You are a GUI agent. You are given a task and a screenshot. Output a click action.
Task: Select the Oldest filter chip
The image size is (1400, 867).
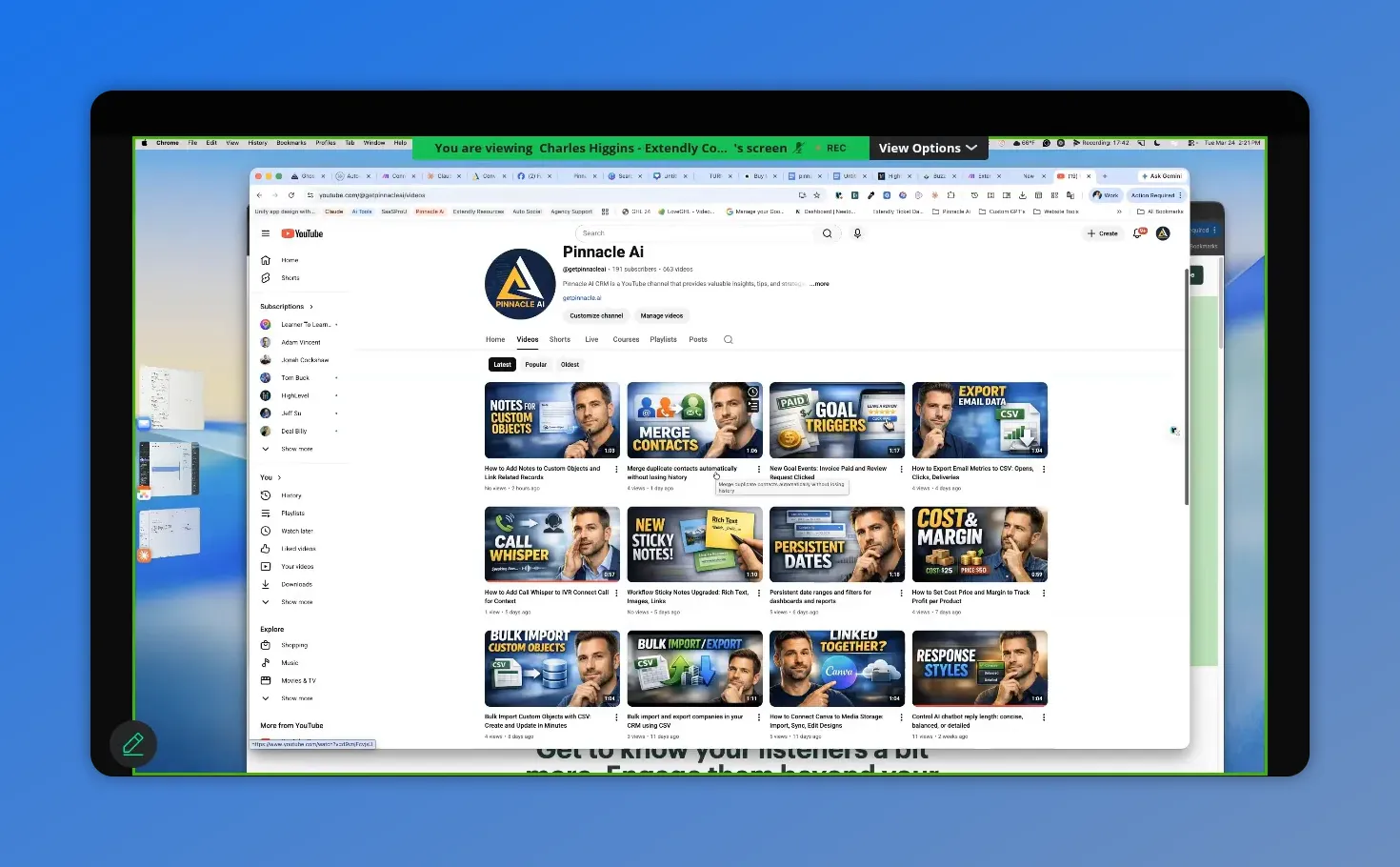[x=569, y=364]
